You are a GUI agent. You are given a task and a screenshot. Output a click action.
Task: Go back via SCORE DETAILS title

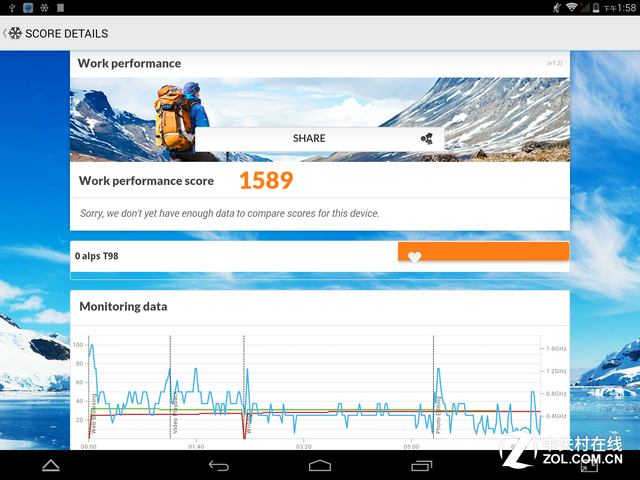tap(66, 33)
